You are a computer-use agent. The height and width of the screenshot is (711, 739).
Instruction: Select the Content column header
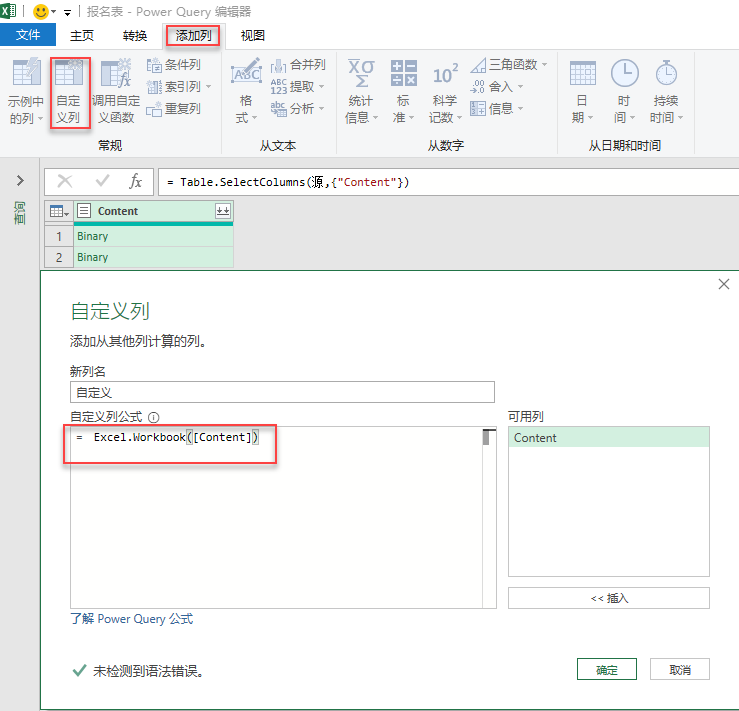click(153, 211)
